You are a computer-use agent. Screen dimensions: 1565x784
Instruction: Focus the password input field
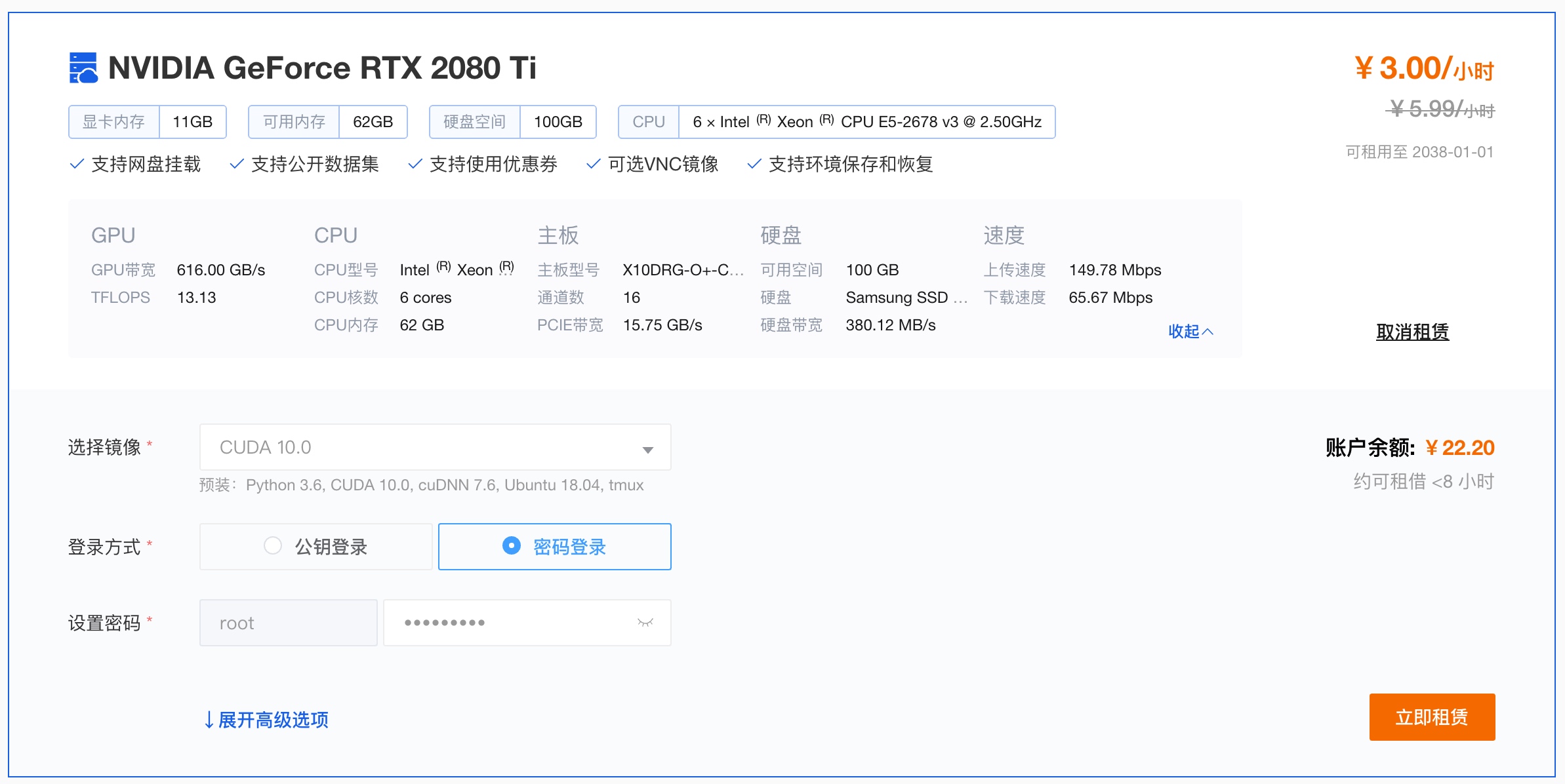click(527, 623)
